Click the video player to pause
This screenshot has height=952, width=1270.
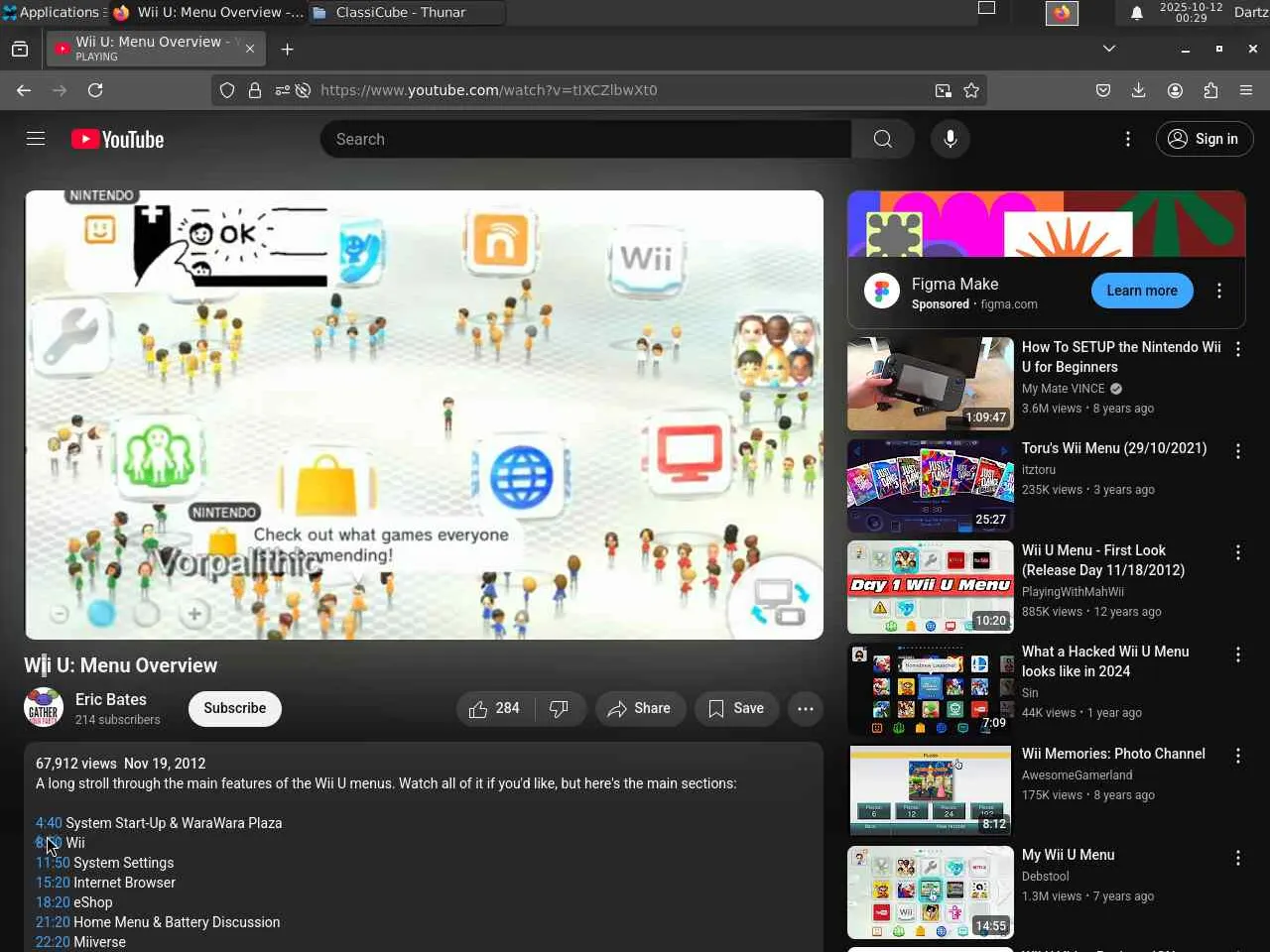(x=424, y=415)
